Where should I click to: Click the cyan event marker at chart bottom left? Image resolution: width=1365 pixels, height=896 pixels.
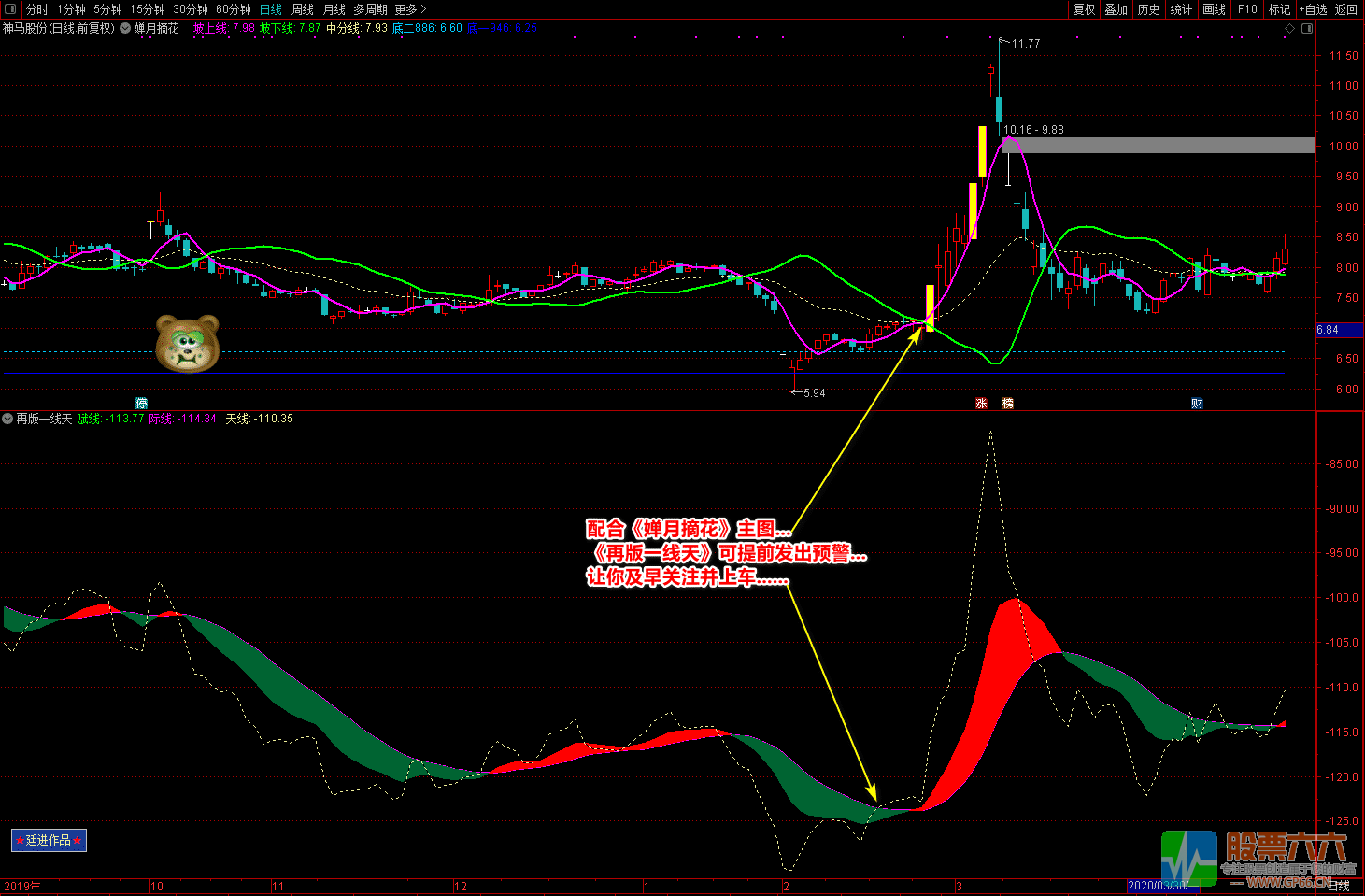pos(141,404)
